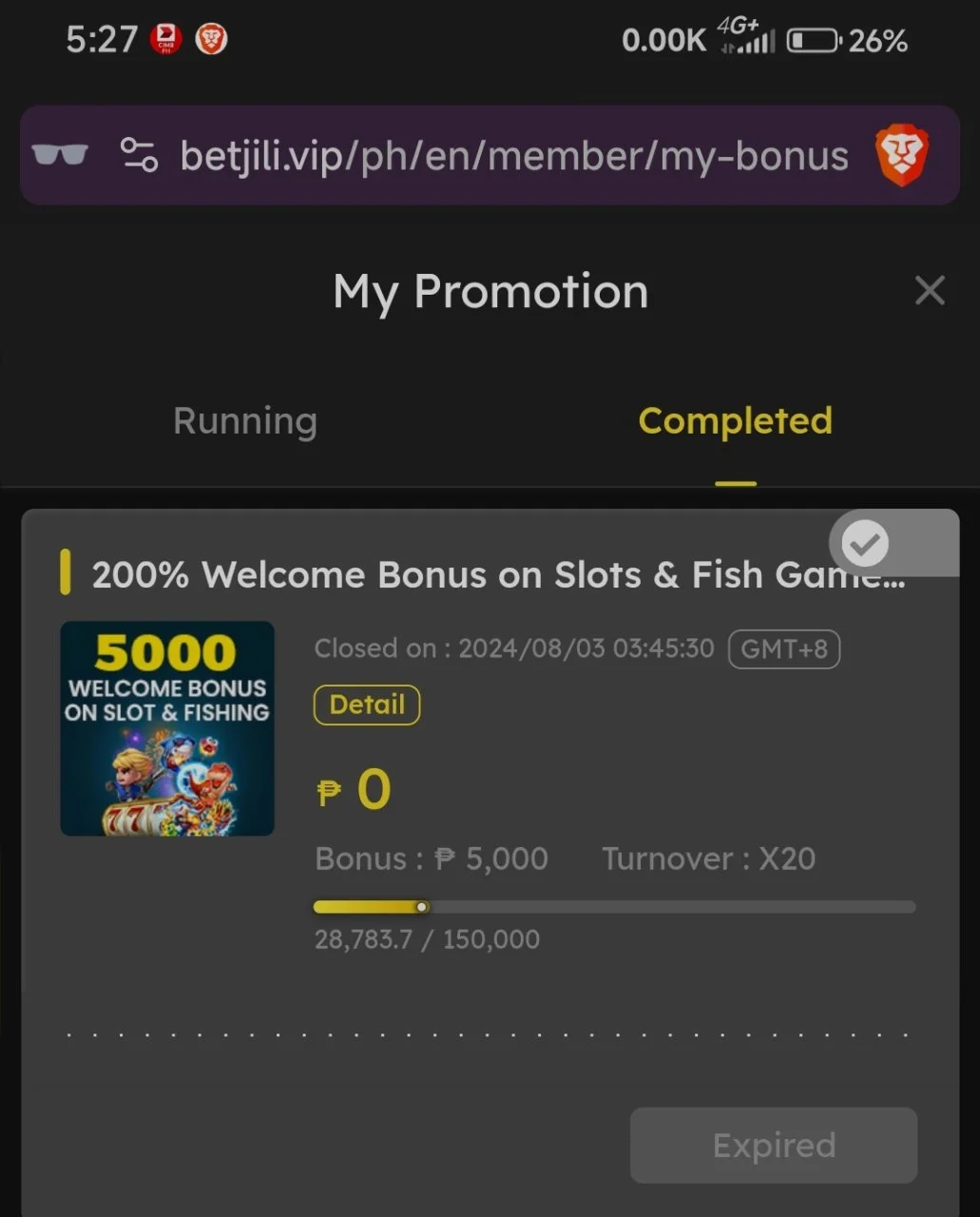Tap the ₱ 0 bonus amount
This screenshot has width=980, height=1217.
point(354,789)
